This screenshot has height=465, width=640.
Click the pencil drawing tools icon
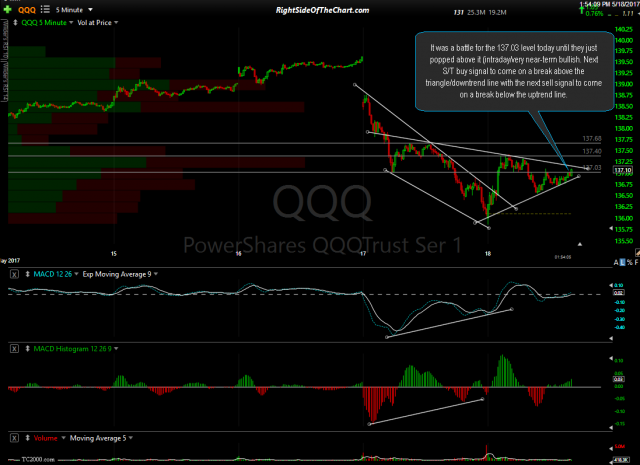pos(637,253)
